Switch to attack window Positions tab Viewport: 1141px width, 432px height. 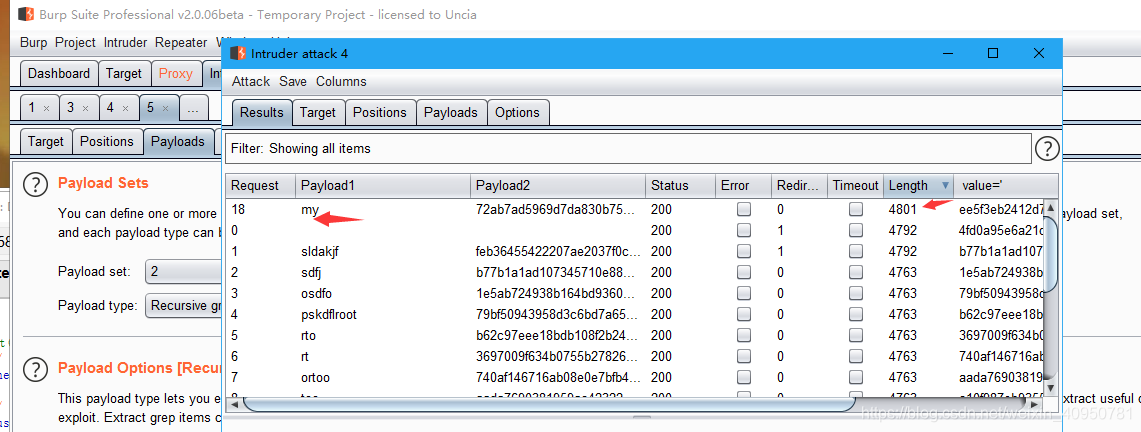[380, 113]
